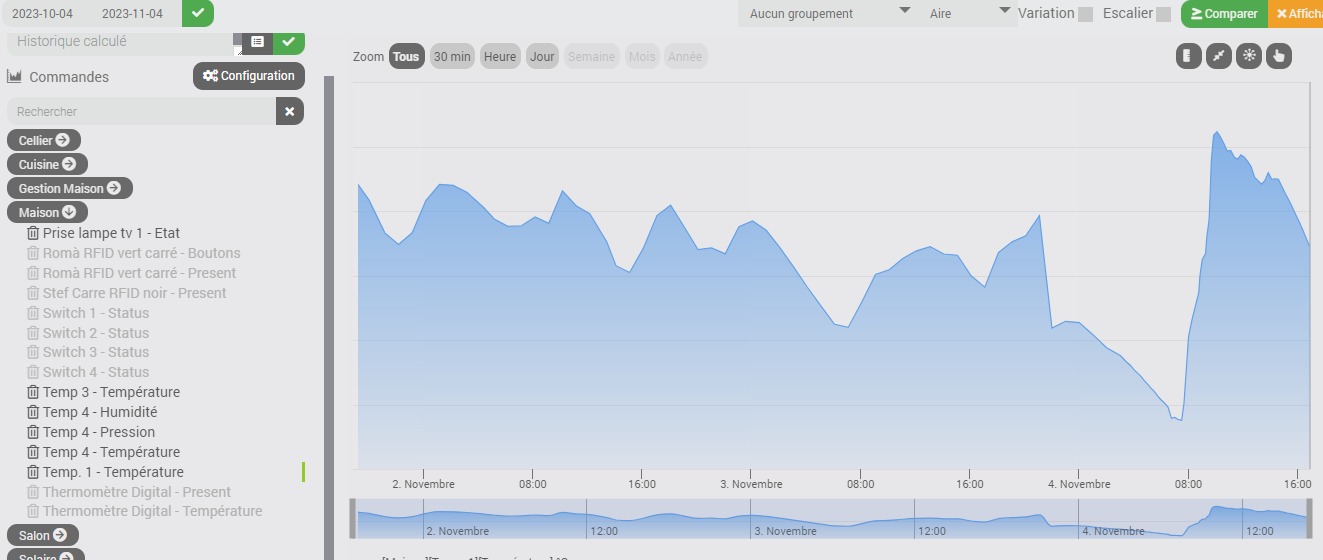Delete history of Romà RFID vert carré - Boutons

click(x=33, y=253)
